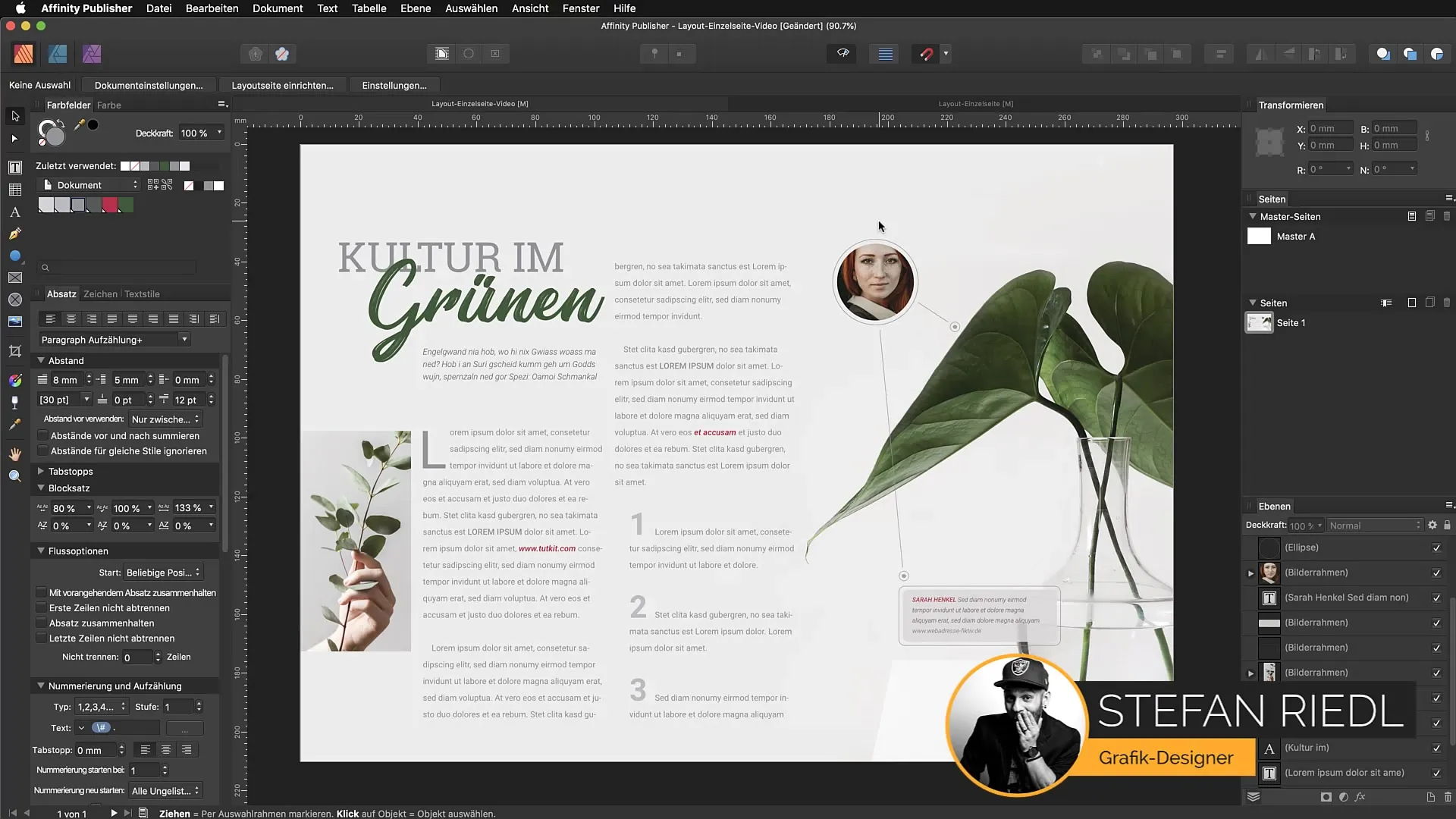
Task: Select the Picture Frame Ellipse tool
Action: 15,300
